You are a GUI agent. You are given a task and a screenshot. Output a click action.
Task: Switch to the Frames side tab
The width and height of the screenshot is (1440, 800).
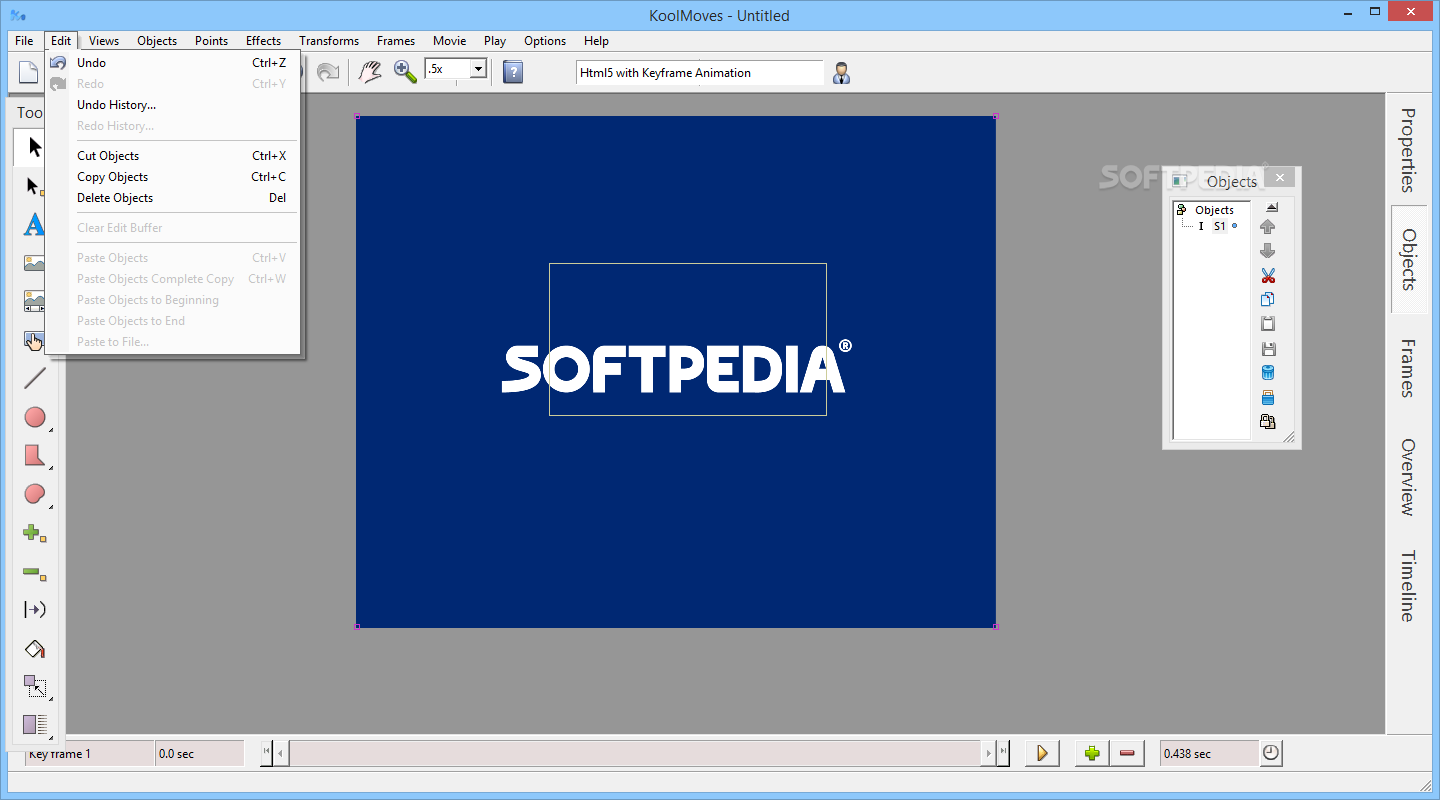pyautogui.click(x=1408, y=368)
